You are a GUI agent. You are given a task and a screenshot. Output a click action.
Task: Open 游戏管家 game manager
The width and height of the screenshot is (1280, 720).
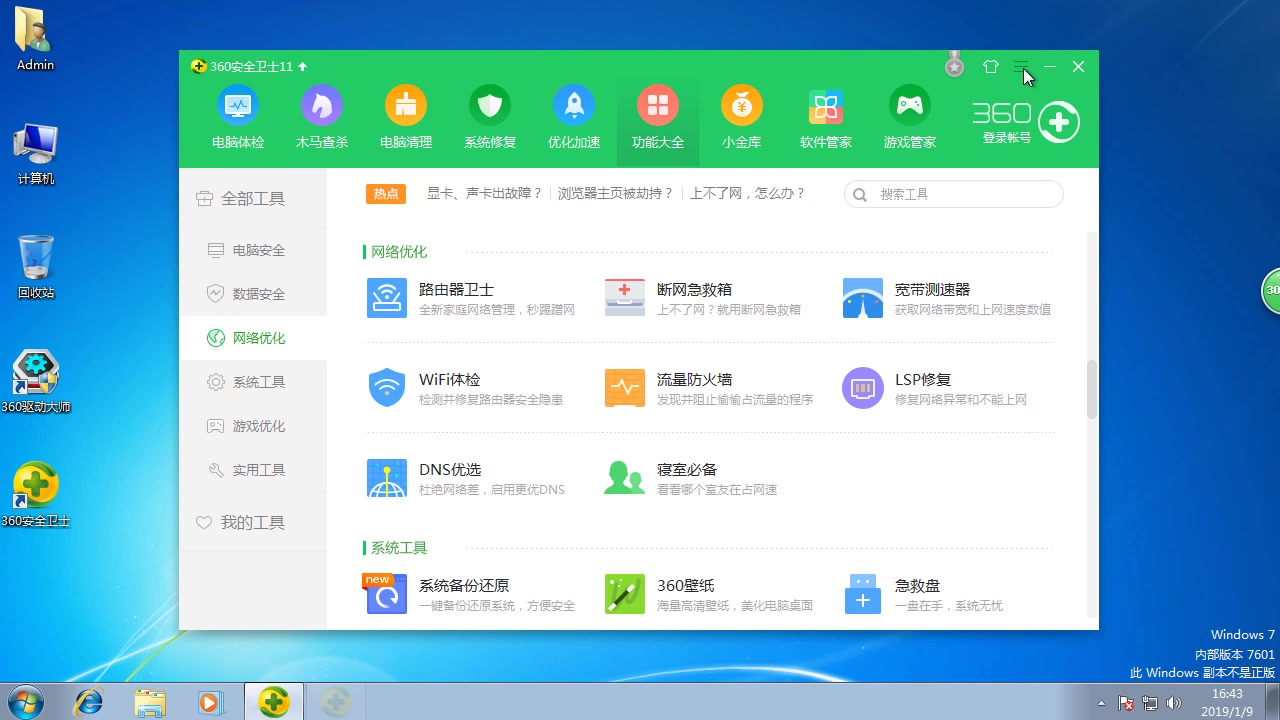click(x=910, y=118)
